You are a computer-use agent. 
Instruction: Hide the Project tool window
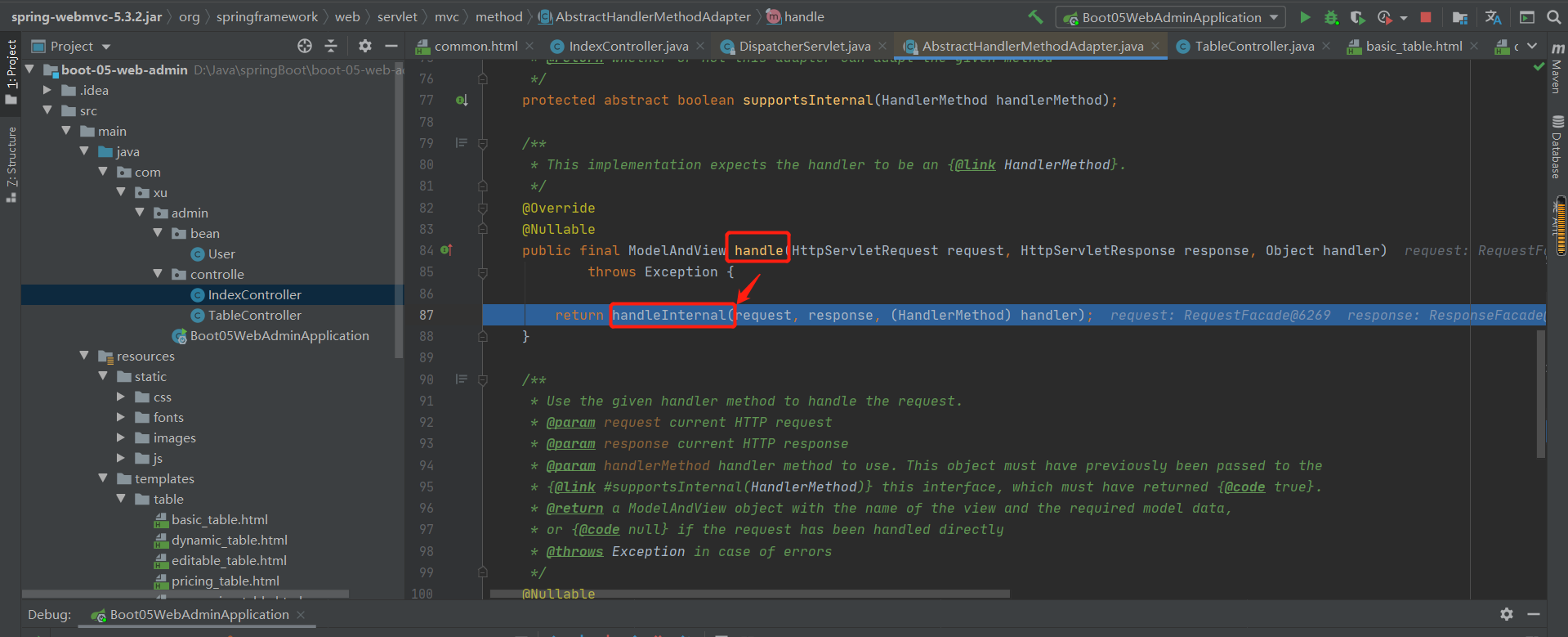click(x=391, y=46)
